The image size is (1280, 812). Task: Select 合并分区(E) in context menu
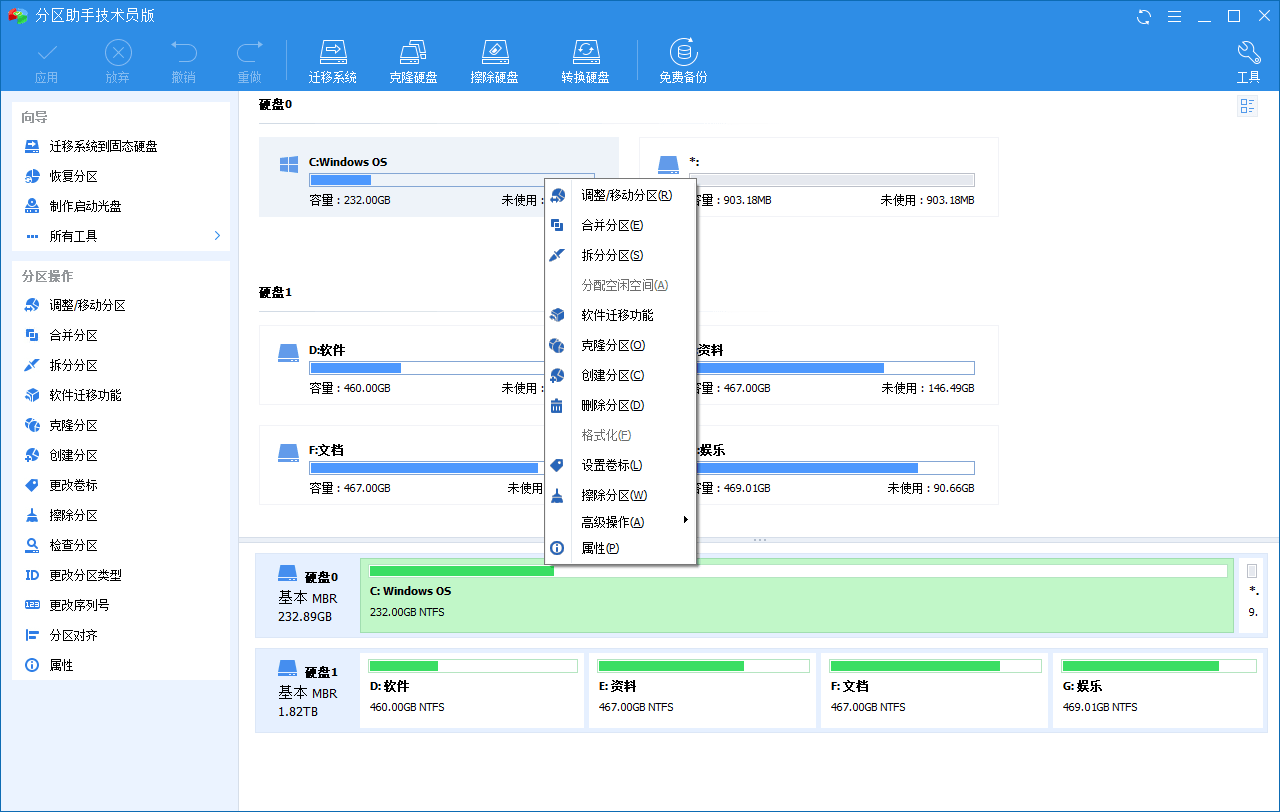click(620, 225)
